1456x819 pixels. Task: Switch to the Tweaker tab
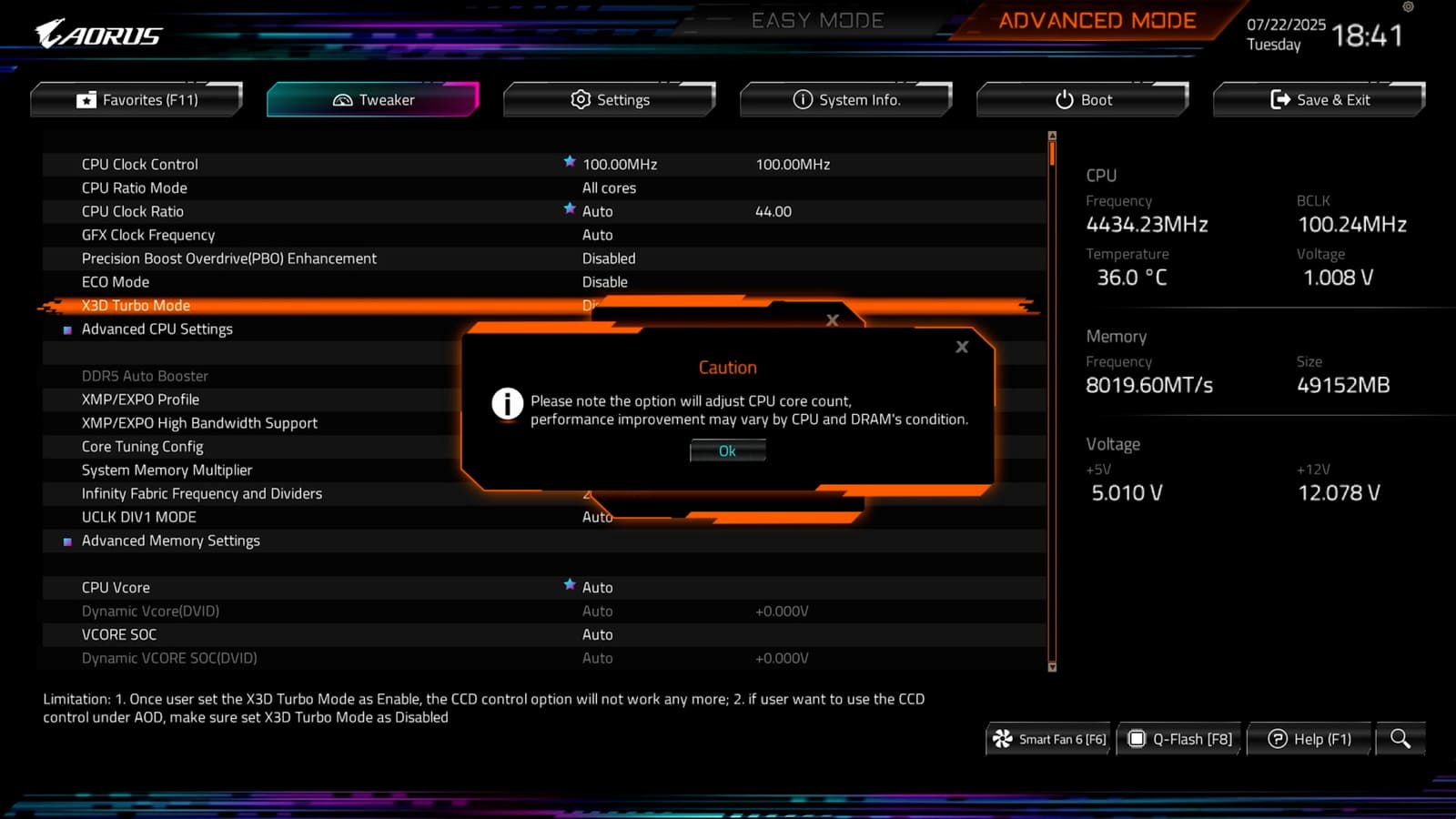[x=373, y=99]
